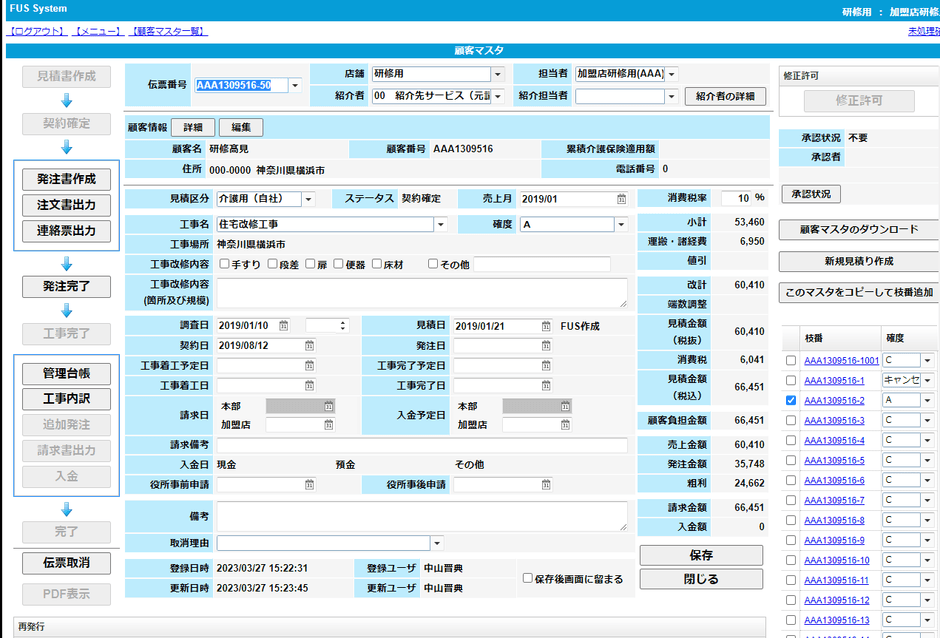The height and width of the screenshot is (638, 940).
Task: Expand the 取消理由 dropdown
Action: pos(437,543)
